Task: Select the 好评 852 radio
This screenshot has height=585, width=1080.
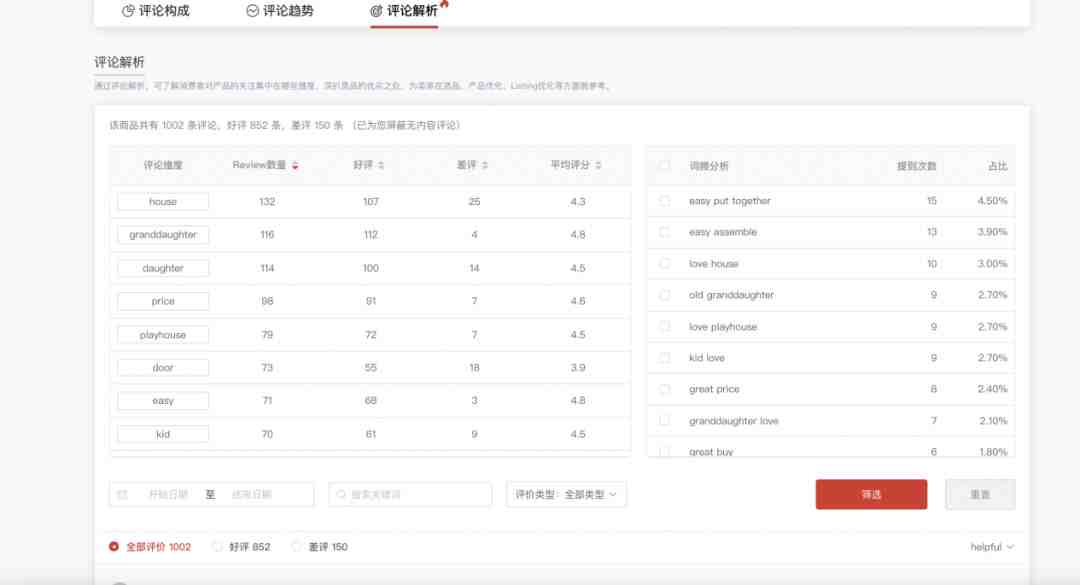Action: 217,546
